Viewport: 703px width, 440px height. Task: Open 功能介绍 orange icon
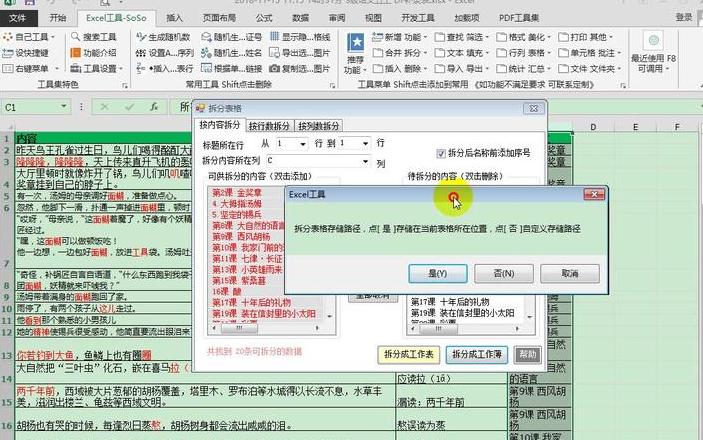(75, 52)
